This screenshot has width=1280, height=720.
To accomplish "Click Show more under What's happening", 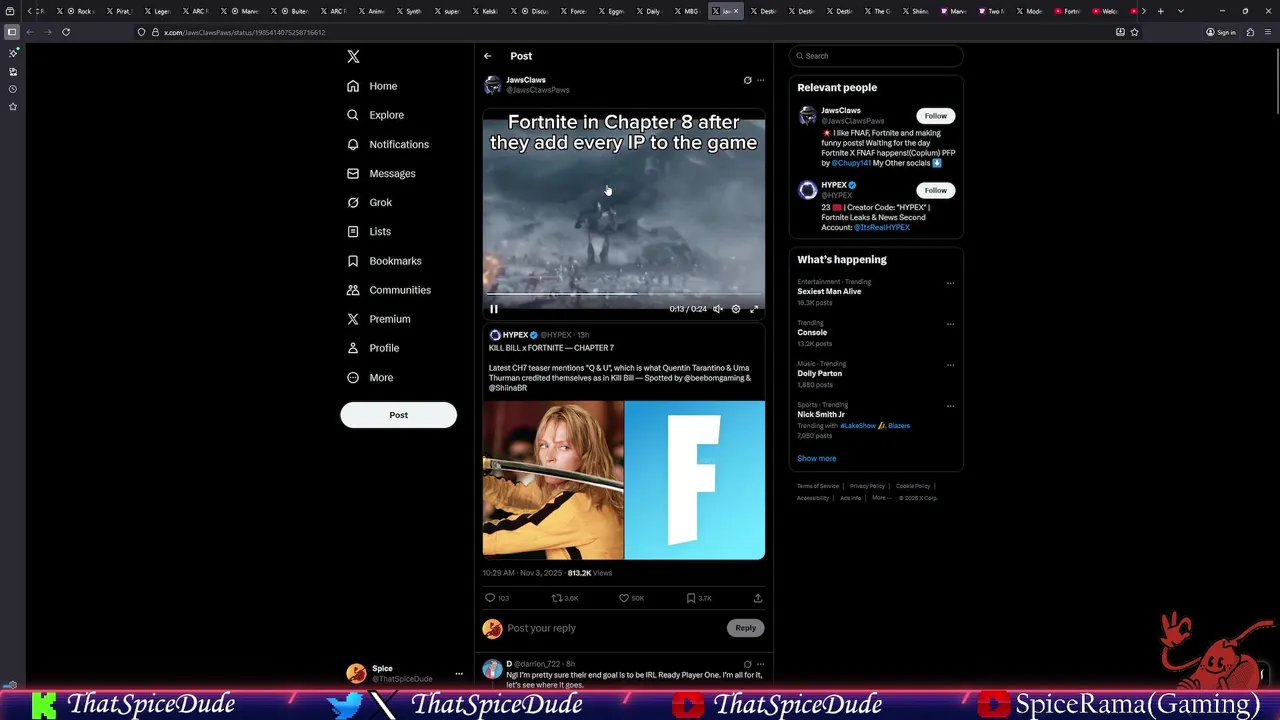I will point(816,458).
